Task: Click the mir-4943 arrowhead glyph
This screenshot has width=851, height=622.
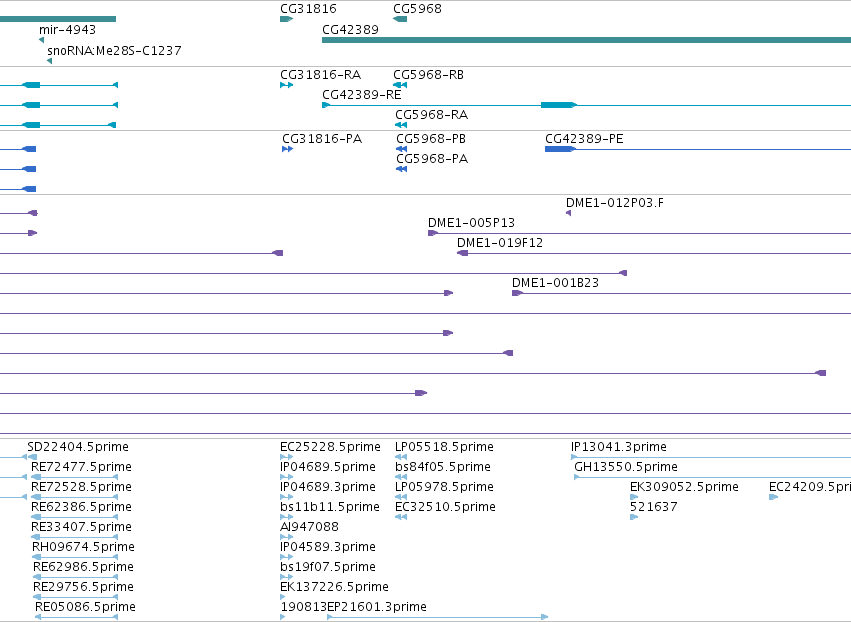Action: (41, 40)
